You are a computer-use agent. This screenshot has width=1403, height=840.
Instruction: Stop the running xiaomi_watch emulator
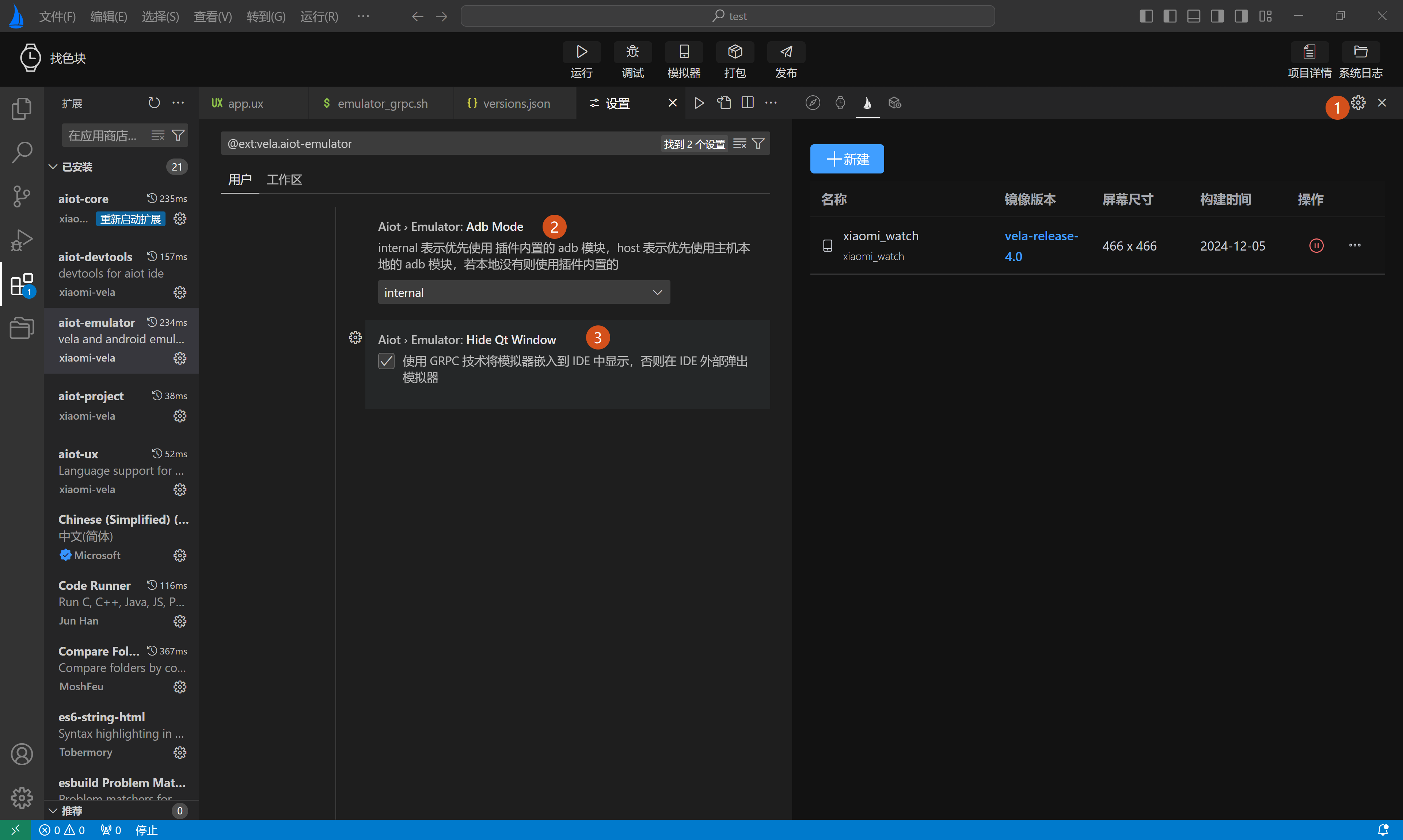pos(1316,246)
